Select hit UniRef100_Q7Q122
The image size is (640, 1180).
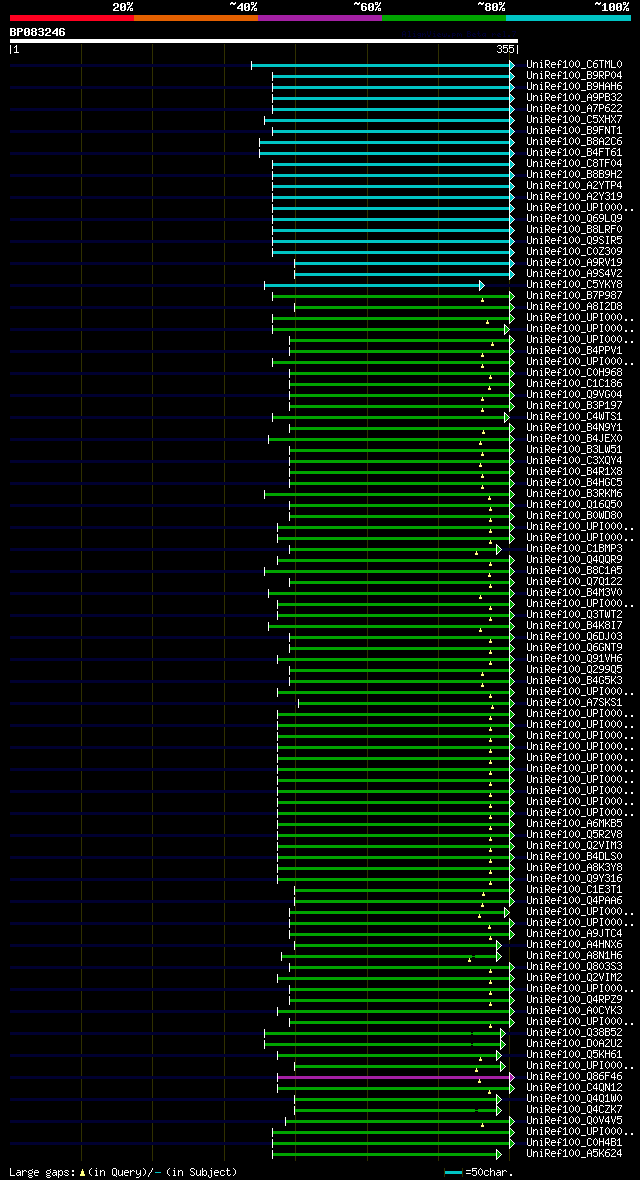click(574, 582)
